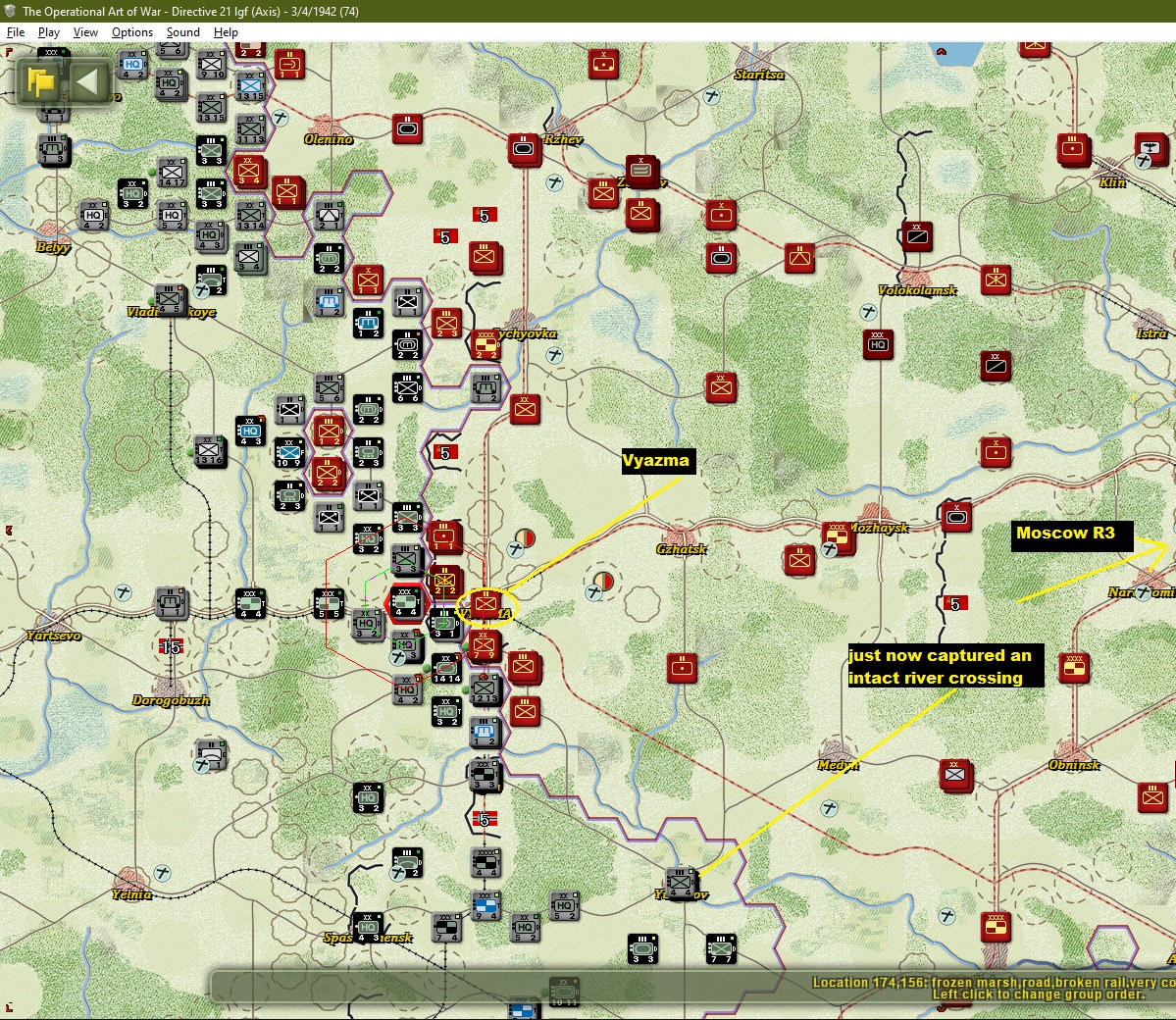
Task: Click the Gzhatsk city label
Action: pos(681,549)
